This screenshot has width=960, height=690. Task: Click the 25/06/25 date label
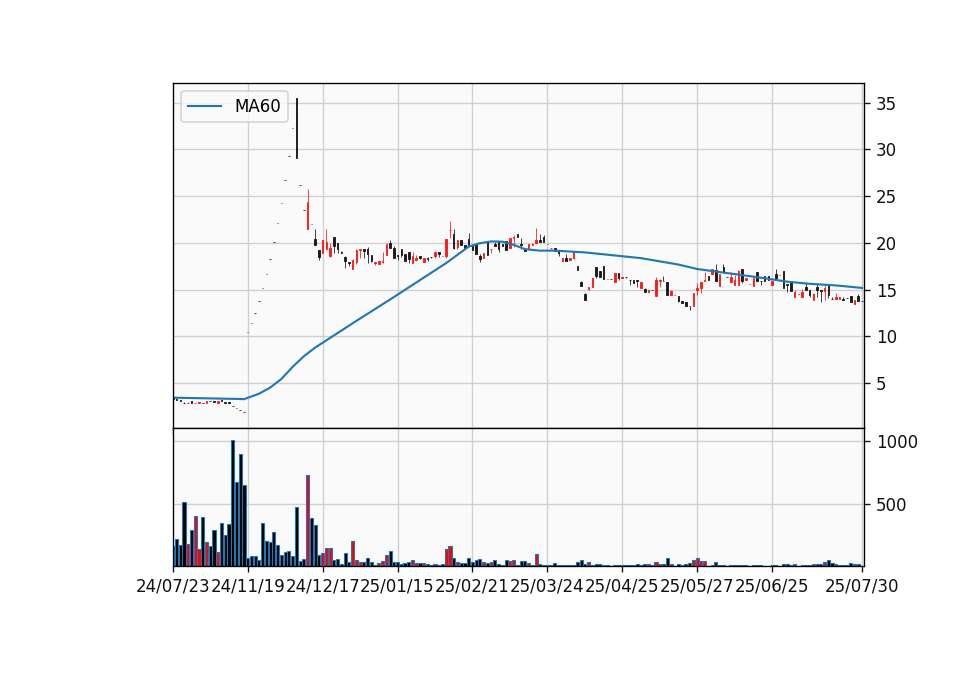pos(771,586)
